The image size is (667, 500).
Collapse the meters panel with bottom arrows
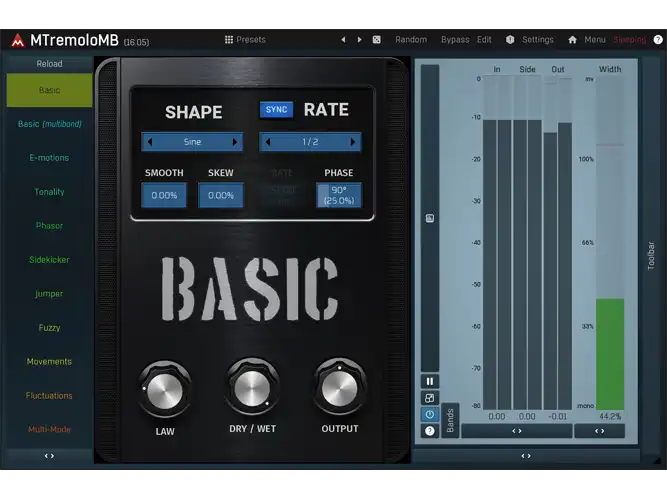526,456
